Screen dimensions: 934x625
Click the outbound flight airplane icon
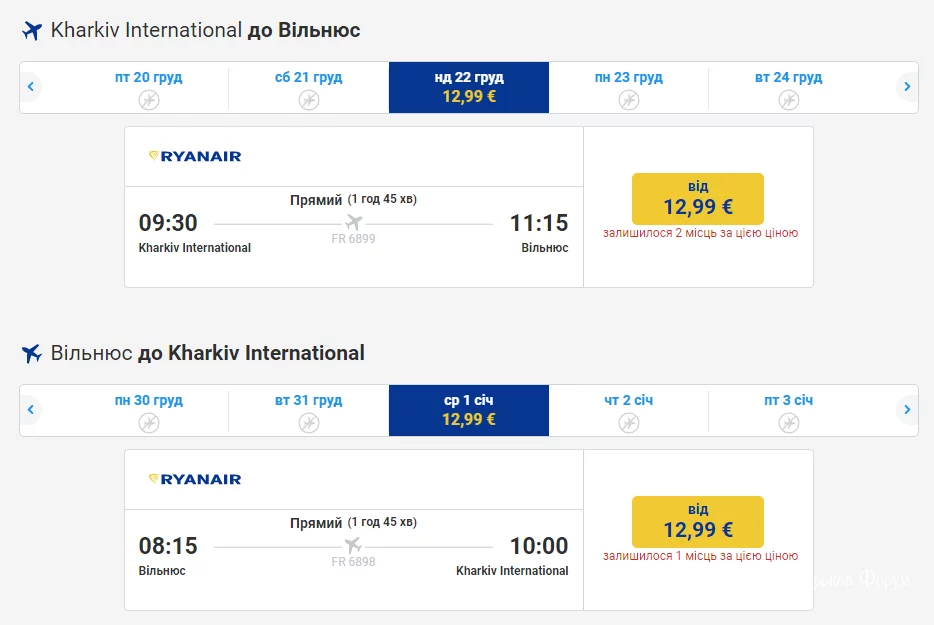(x=32, y=31)
